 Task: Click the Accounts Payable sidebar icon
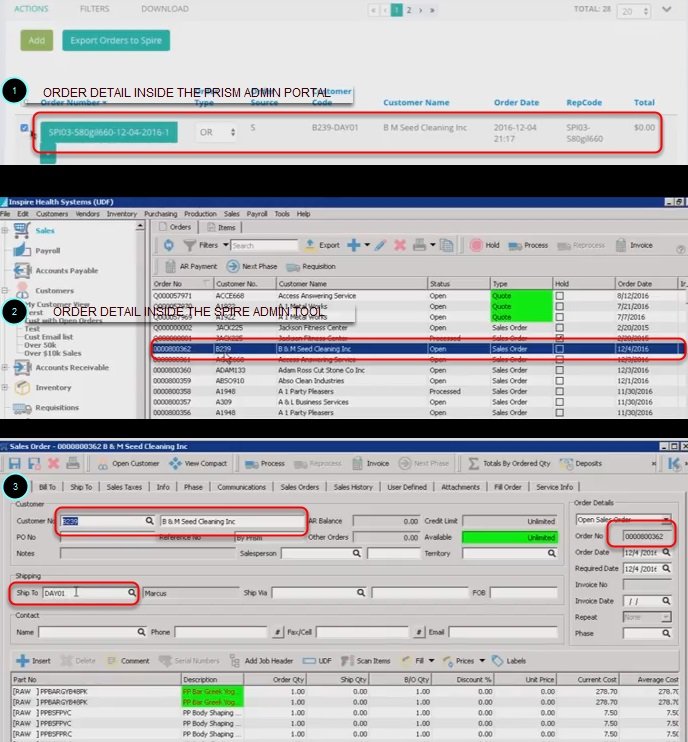[22, 270]
